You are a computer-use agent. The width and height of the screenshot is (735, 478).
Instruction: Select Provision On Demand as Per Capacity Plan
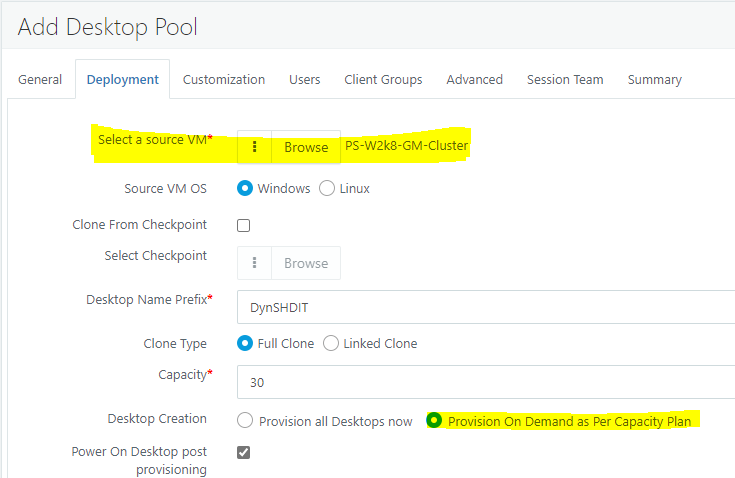pos(434,421)
